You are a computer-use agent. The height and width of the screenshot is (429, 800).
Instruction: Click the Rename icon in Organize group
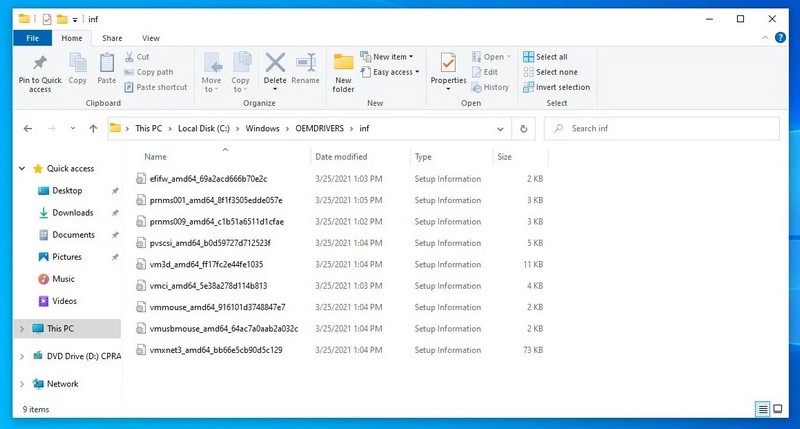click(305, 68)
